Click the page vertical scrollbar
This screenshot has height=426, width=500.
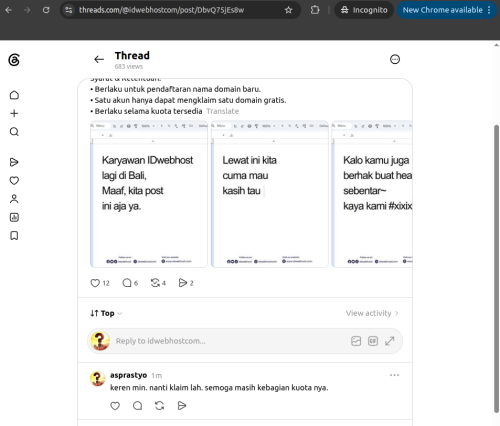click(x=496, y=269)
